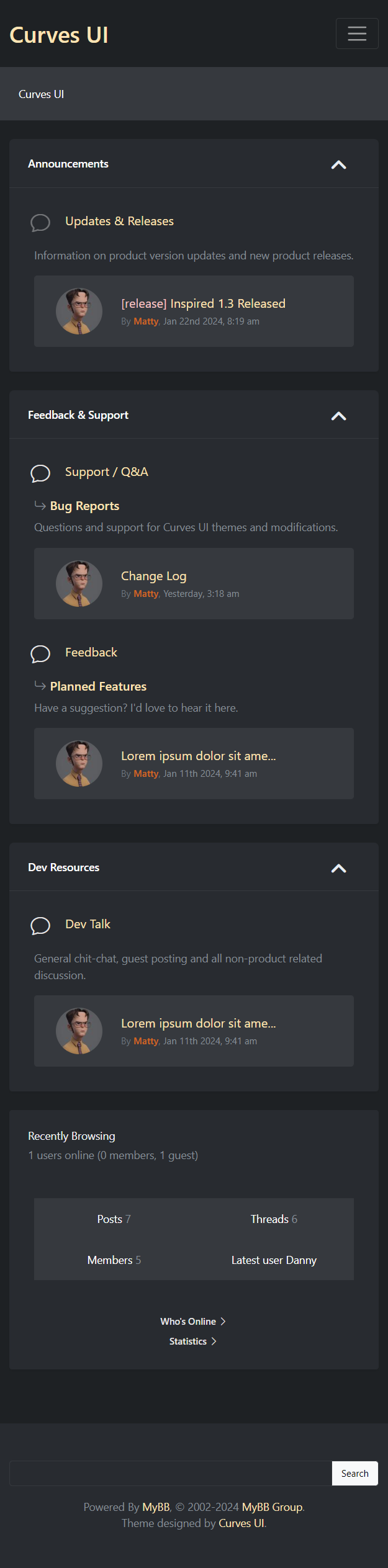Click the Dev Talk forum speech-bubble icon
This screenshot has height=1568, width=388.
[40, 925]
